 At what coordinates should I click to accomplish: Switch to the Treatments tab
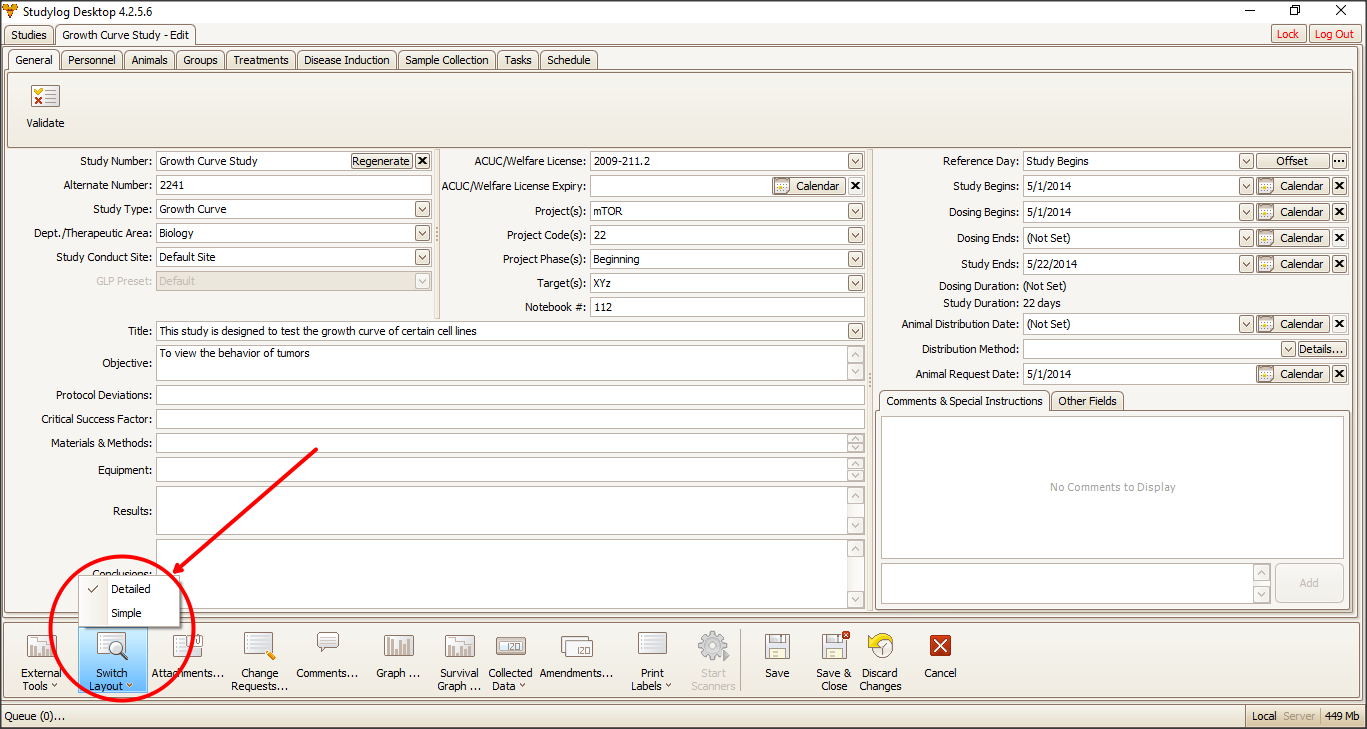261,60
